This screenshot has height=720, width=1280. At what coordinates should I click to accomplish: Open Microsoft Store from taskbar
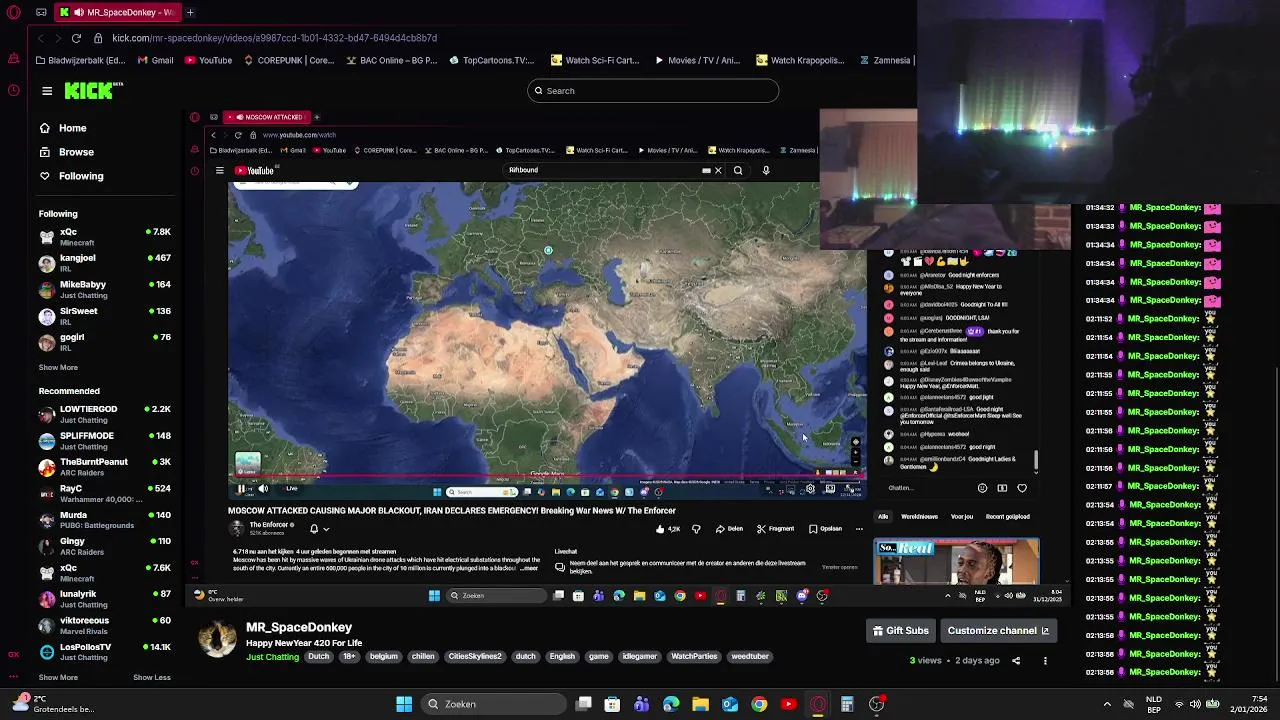click(x=612, y=704)
